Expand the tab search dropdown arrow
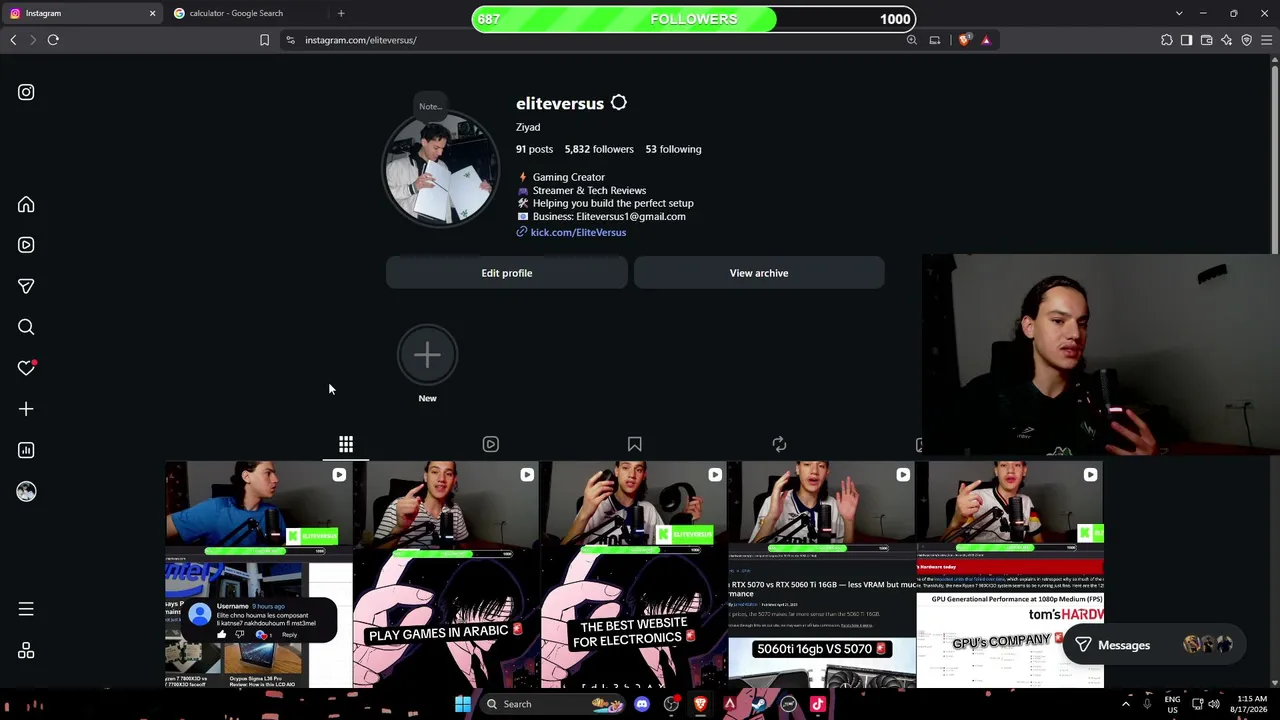This screenshot has height=720, width=1280. pyautogui.click(x=1179, y=13)
